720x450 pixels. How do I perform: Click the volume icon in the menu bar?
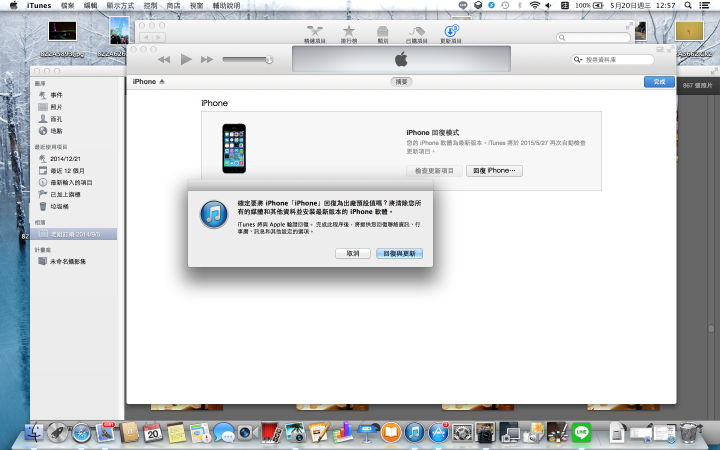pos(548,6)
